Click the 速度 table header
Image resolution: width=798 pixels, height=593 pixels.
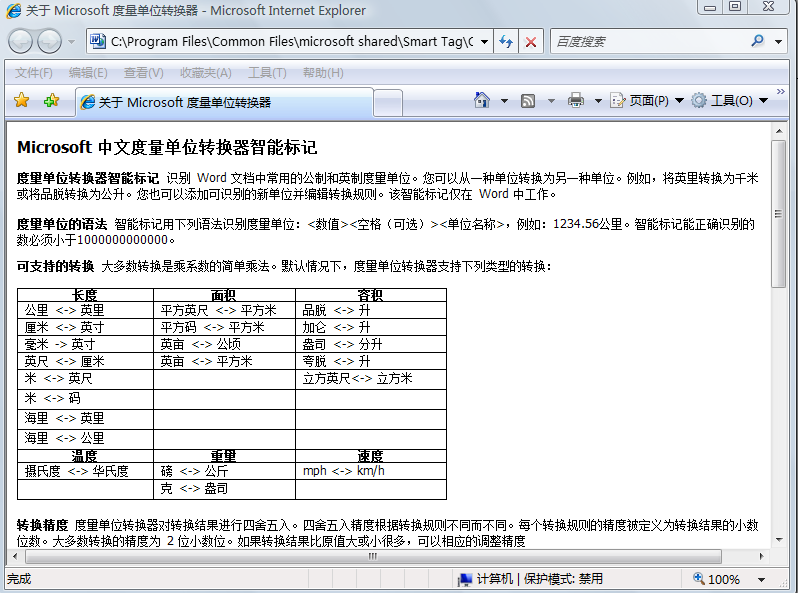370,456
